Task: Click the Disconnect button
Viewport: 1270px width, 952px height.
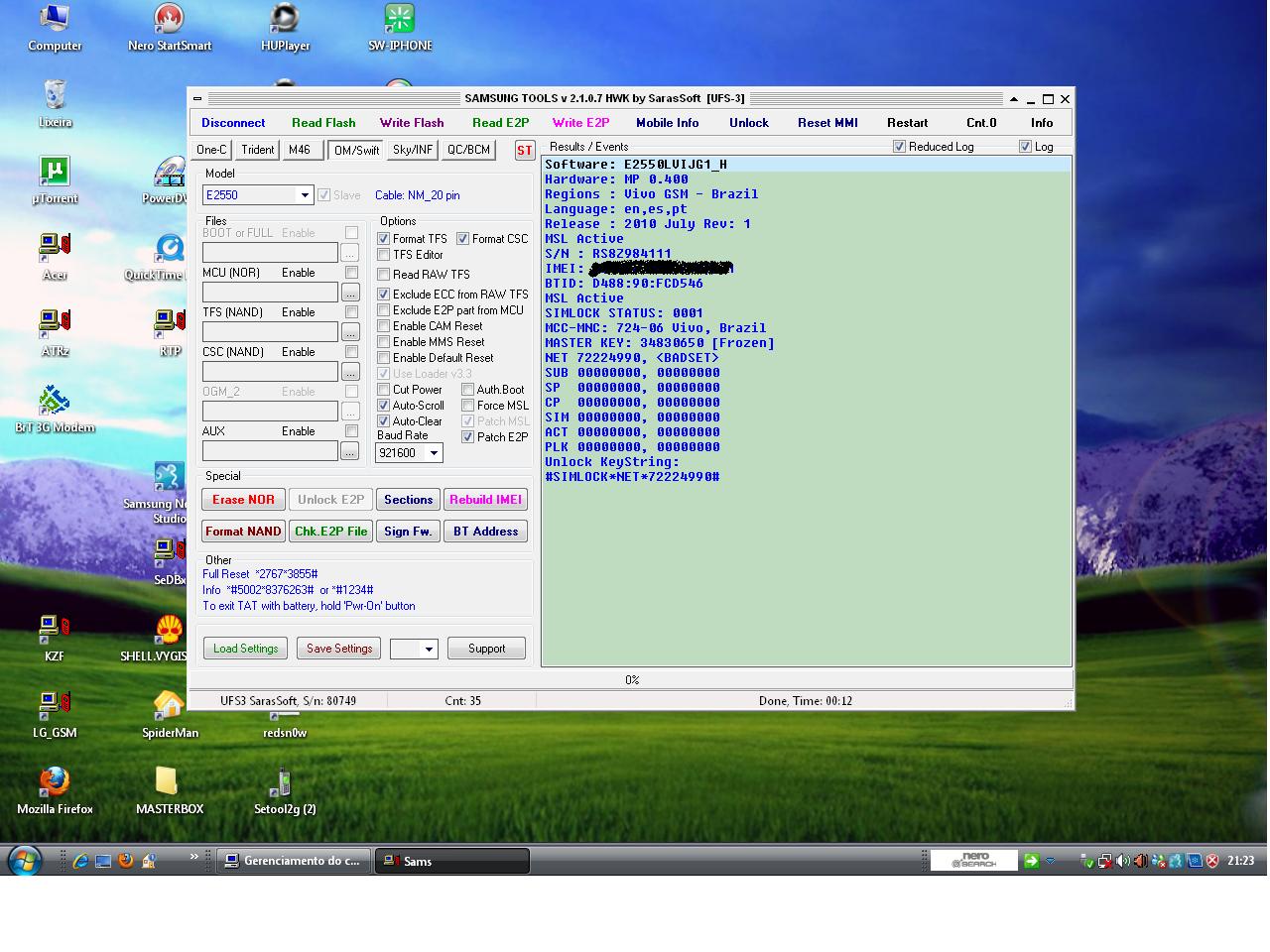Action: (233, 123)
